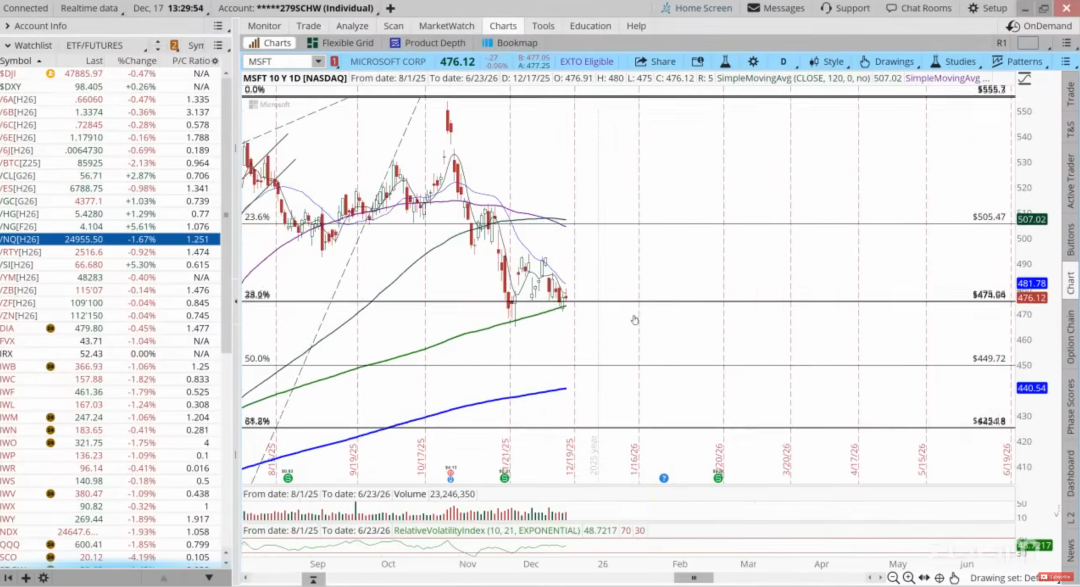This screenshot has width=1080, height=587.
Task: Collapse left sidebar arrow icon
Action: click(8, 578)
